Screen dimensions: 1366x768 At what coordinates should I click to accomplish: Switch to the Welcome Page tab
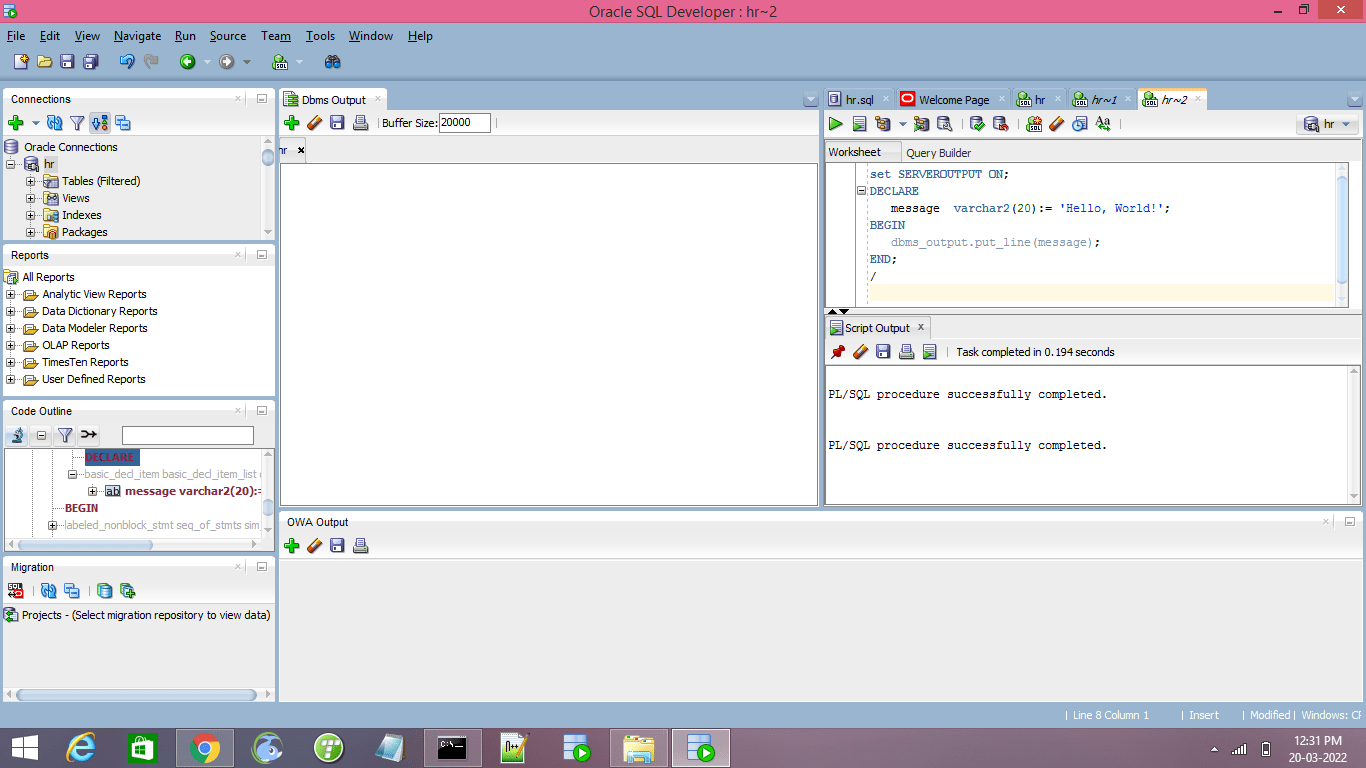point(954,100)
